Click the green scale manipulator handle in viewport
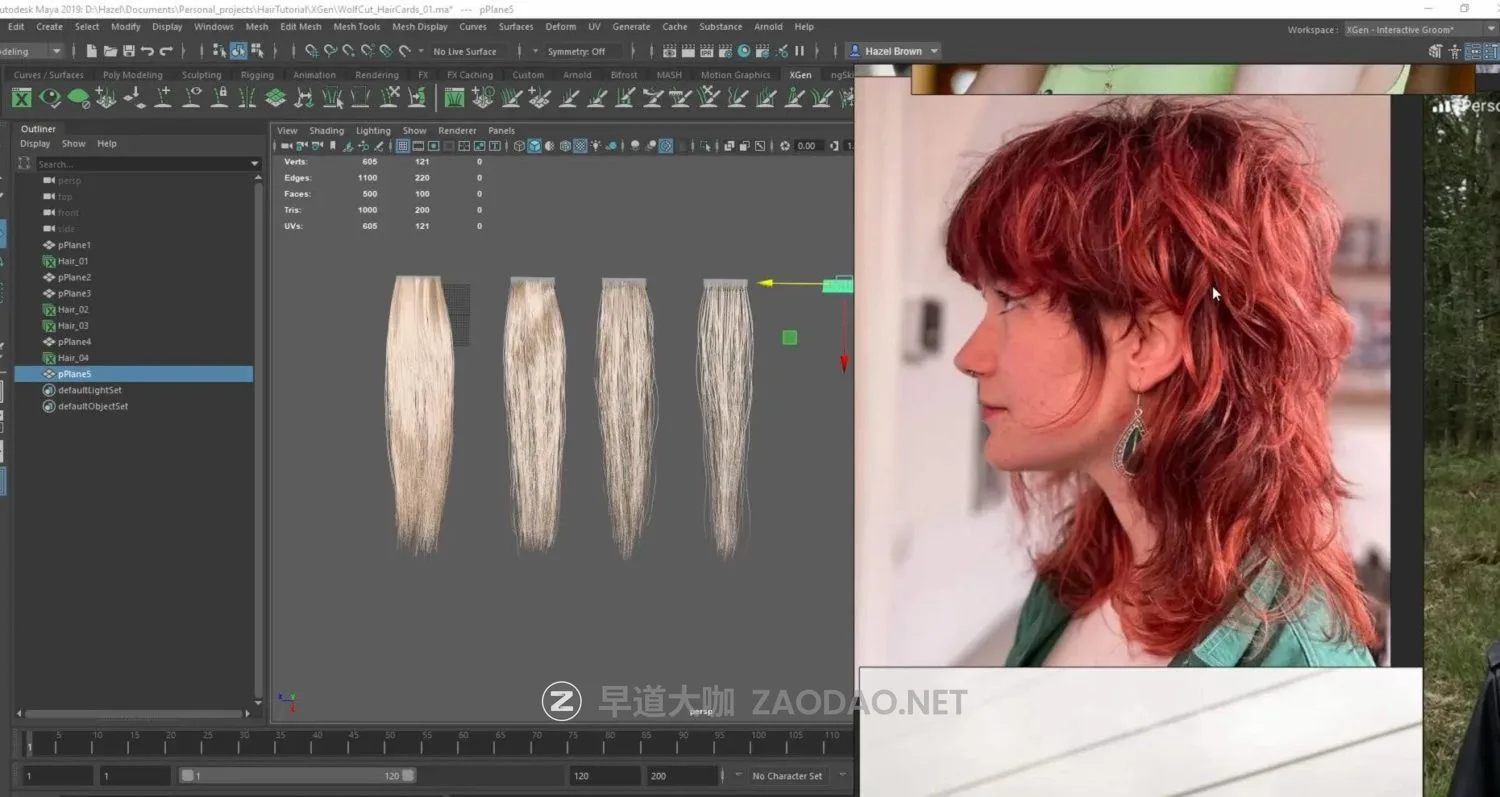The image size is (1500, 797). (x=790, y=338)
